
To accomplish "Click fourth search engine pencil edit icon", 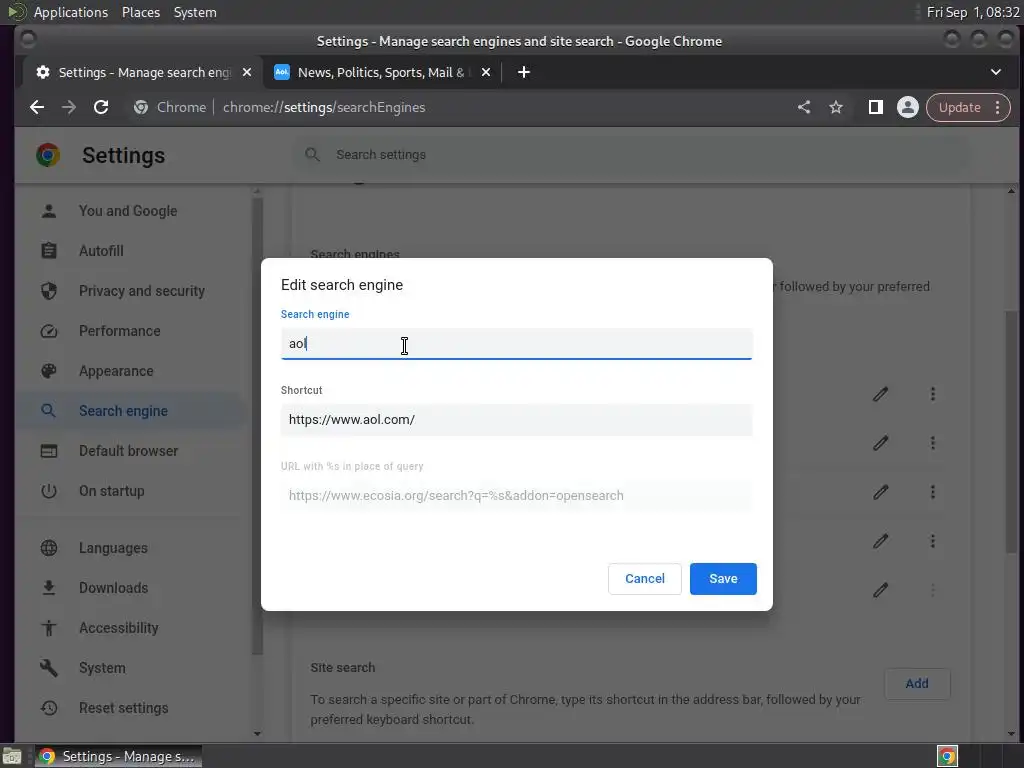I will click(880, 541).
